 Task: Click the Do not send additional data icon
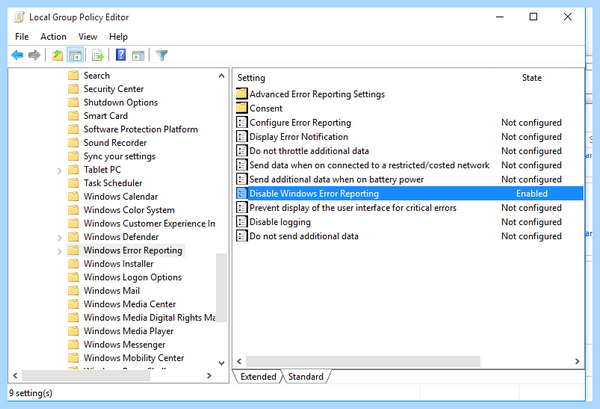pos(241,236)
